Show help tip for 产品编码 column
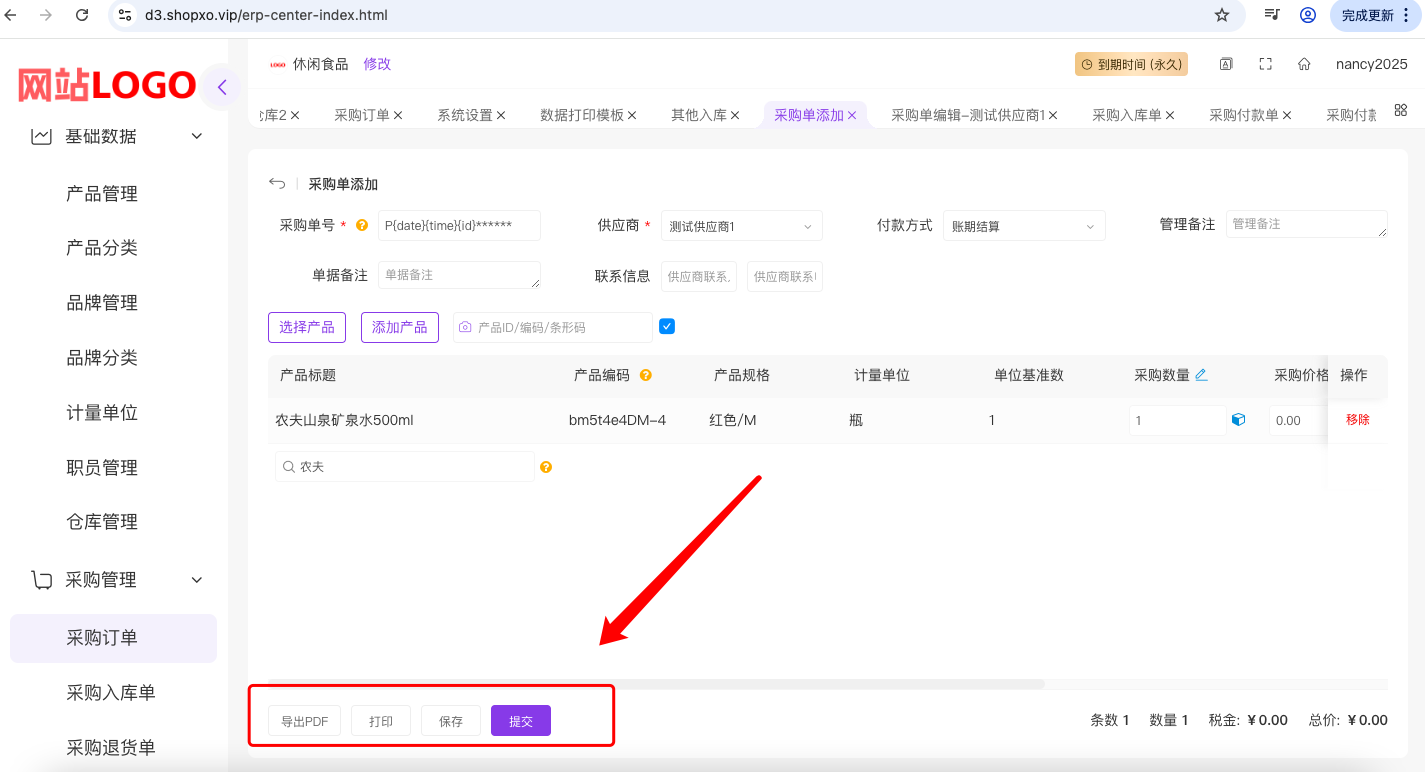 (x=646, y=375)
